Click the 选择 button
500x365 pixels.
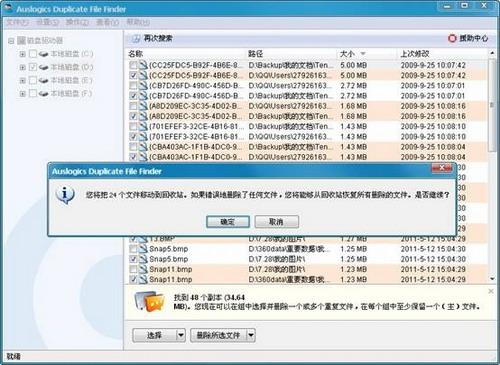click(x=154, y=335)
